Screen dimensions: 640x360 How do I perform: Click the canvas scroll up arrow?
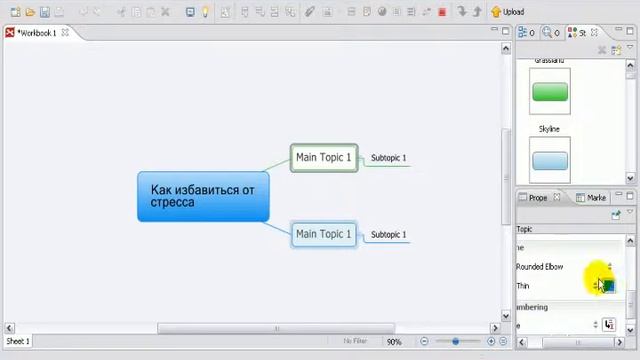coord(506,49)
